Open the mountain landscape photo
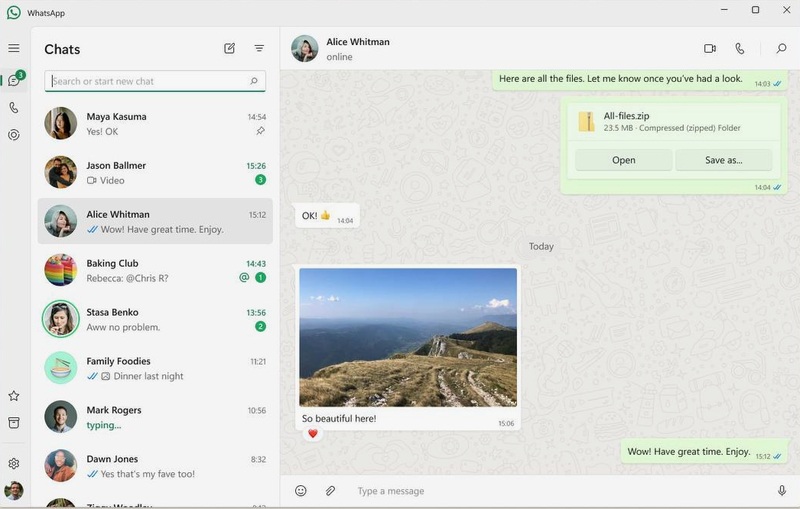The height and width of the screenshot is (509, 800). [x=408, y=337]
